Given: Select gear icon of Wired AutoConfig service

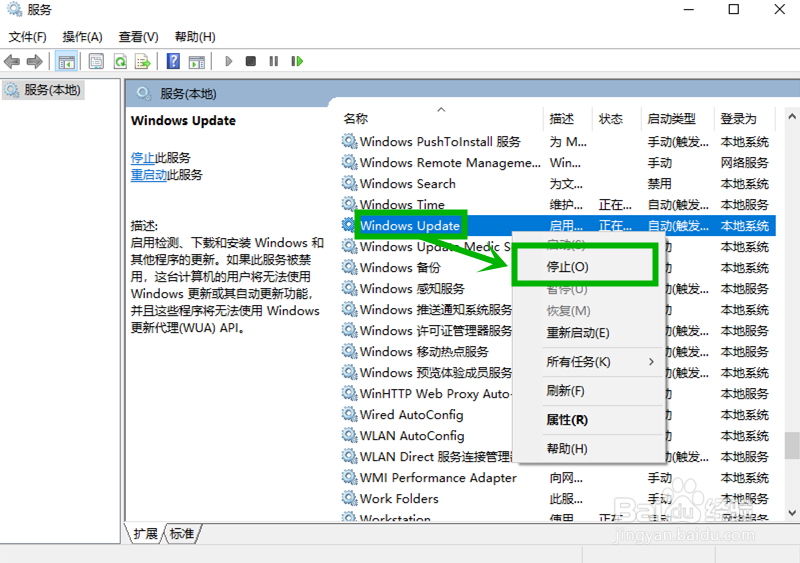Looking at the screenshot, I should click(x=349, y=414).
